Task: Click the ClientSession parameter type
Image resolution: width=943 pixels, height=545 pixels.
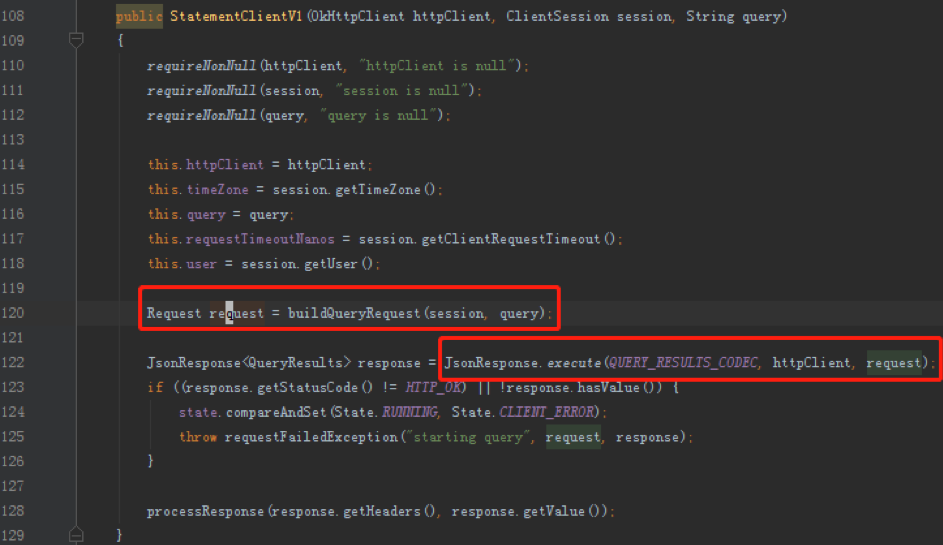Action: click(558, 16)
